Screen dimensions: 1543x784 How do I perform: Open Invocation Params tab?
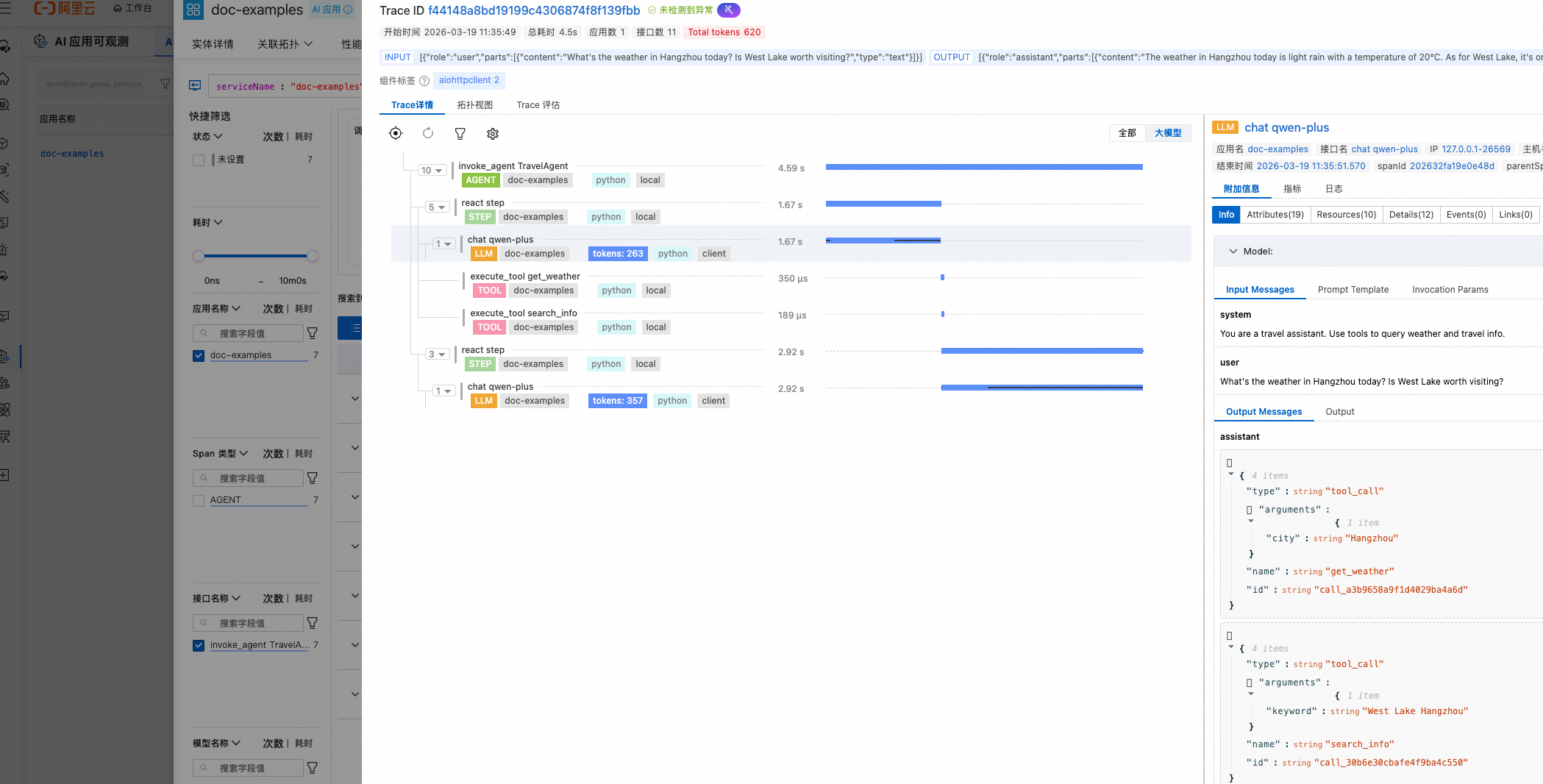point(1450,290)
